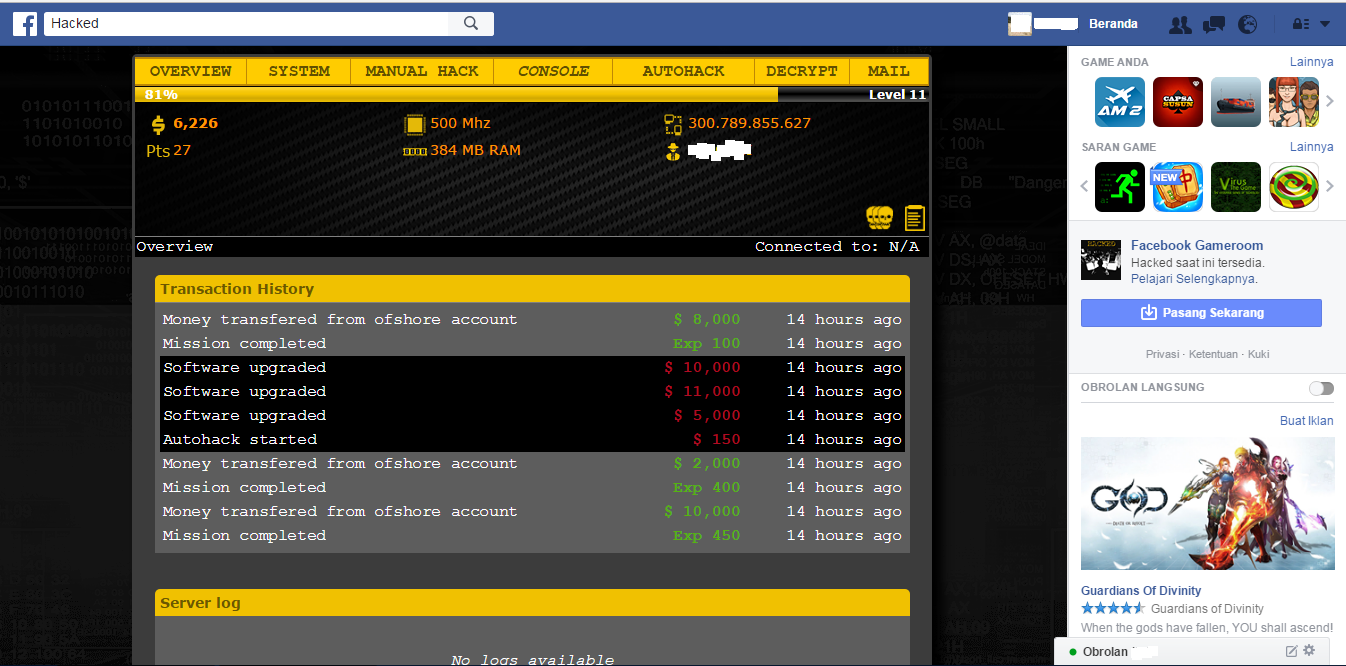The width and height of the screenshot is (1346, 666).
Task: Click the network IP address icon
Action: pos(673,124)
